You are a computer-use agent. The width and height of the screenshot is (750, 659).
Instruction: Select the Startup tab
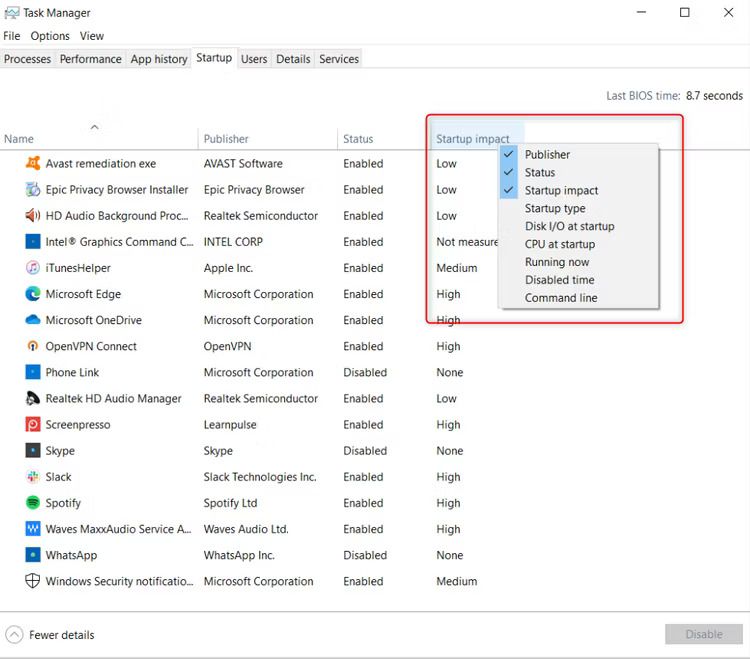[214, 58]
